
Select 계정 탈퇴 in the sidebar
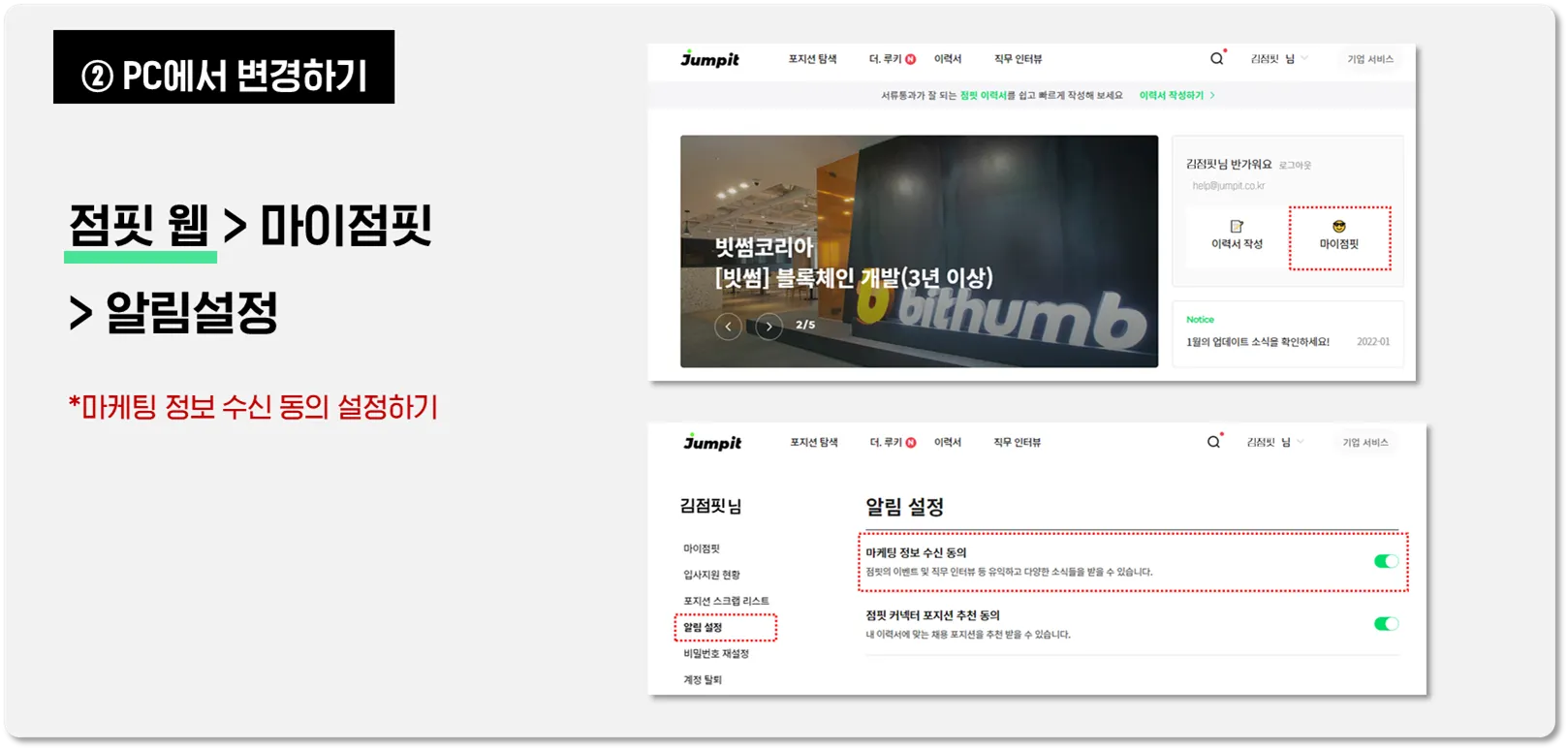pos(703,679)
